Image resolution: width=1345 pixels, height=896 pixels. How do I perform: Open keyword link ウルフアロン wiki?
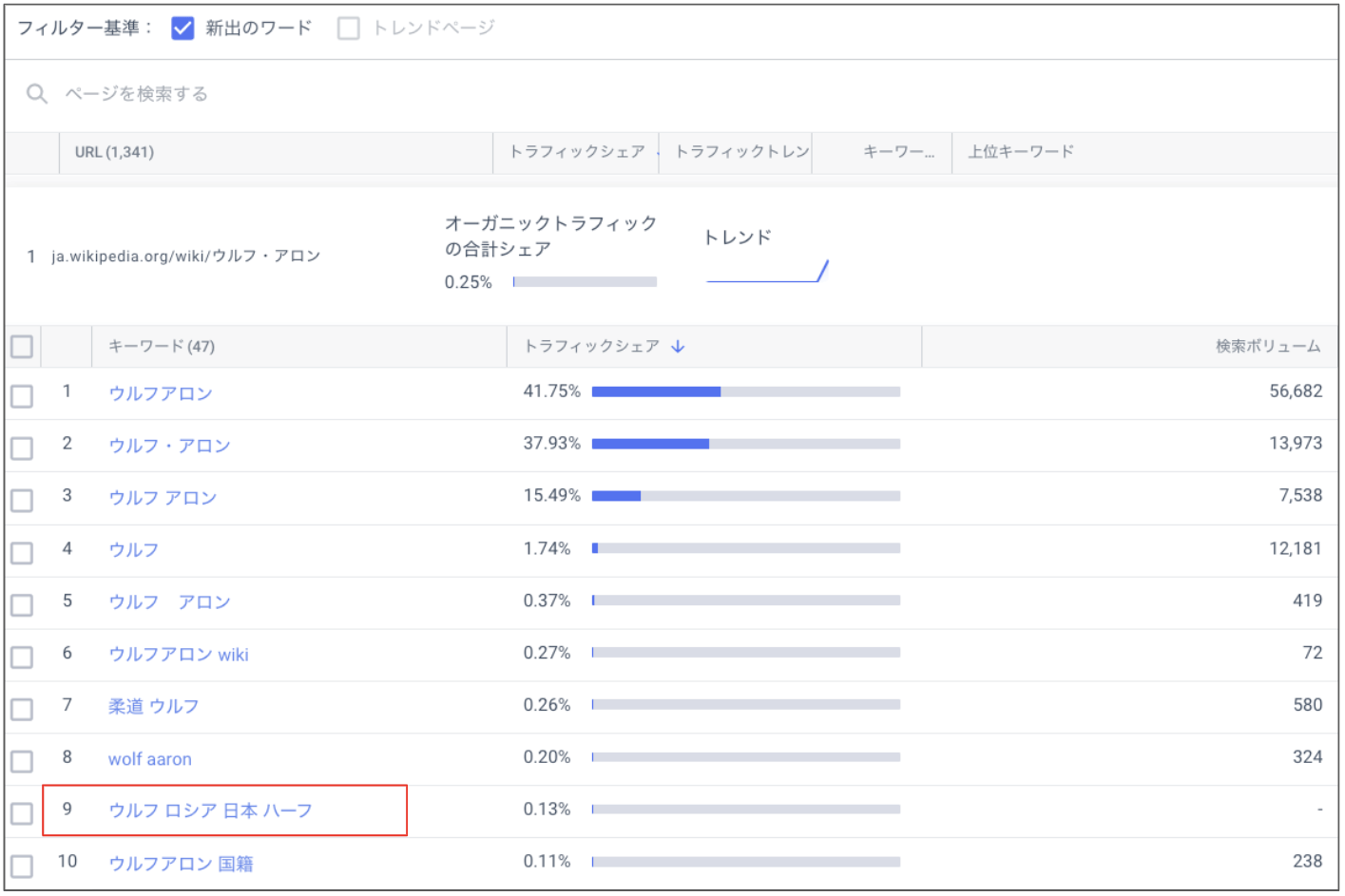[179, 655]
